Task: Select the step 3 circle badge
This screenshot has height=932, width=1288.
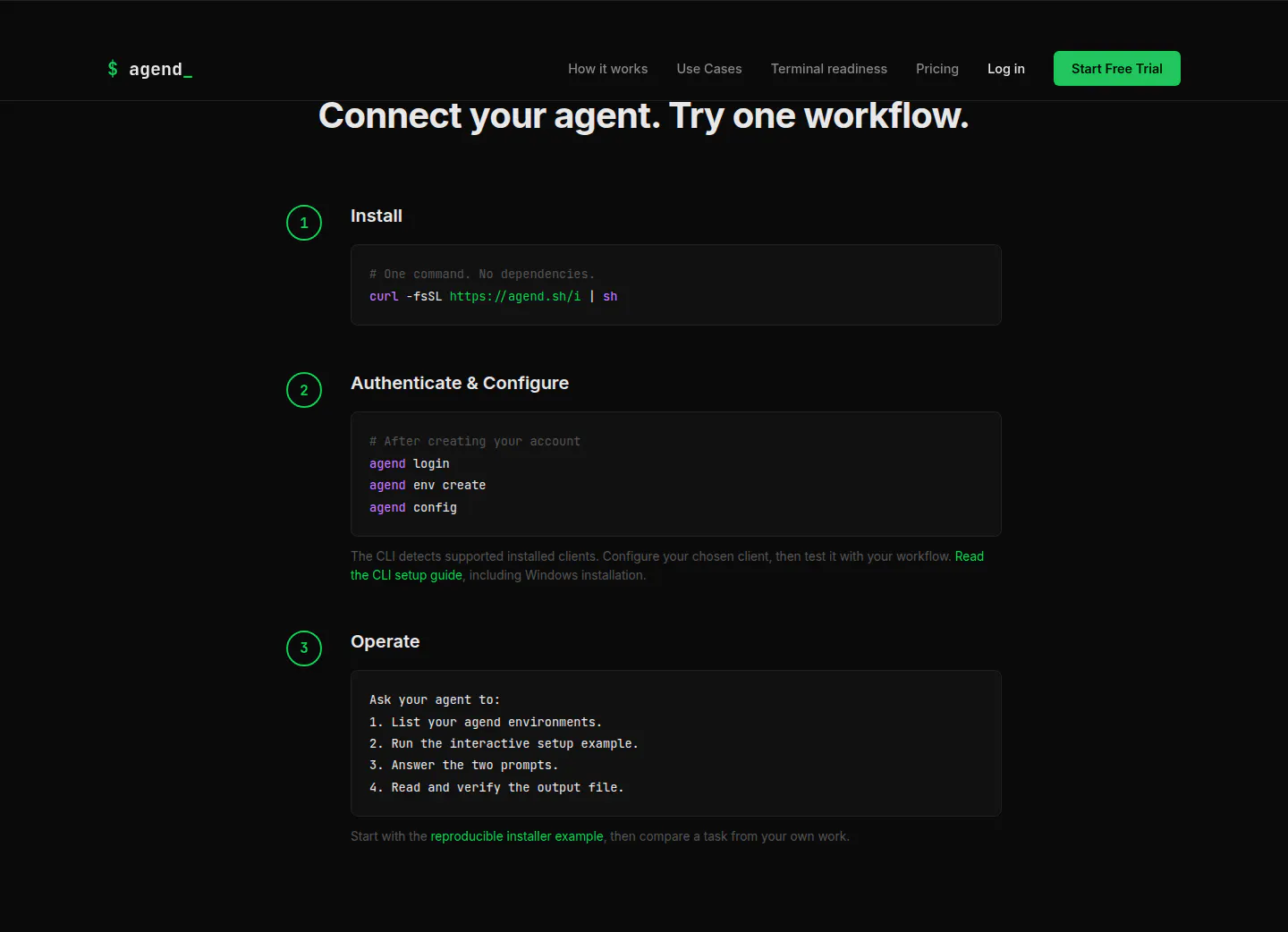Action: (x=304, y=648)
